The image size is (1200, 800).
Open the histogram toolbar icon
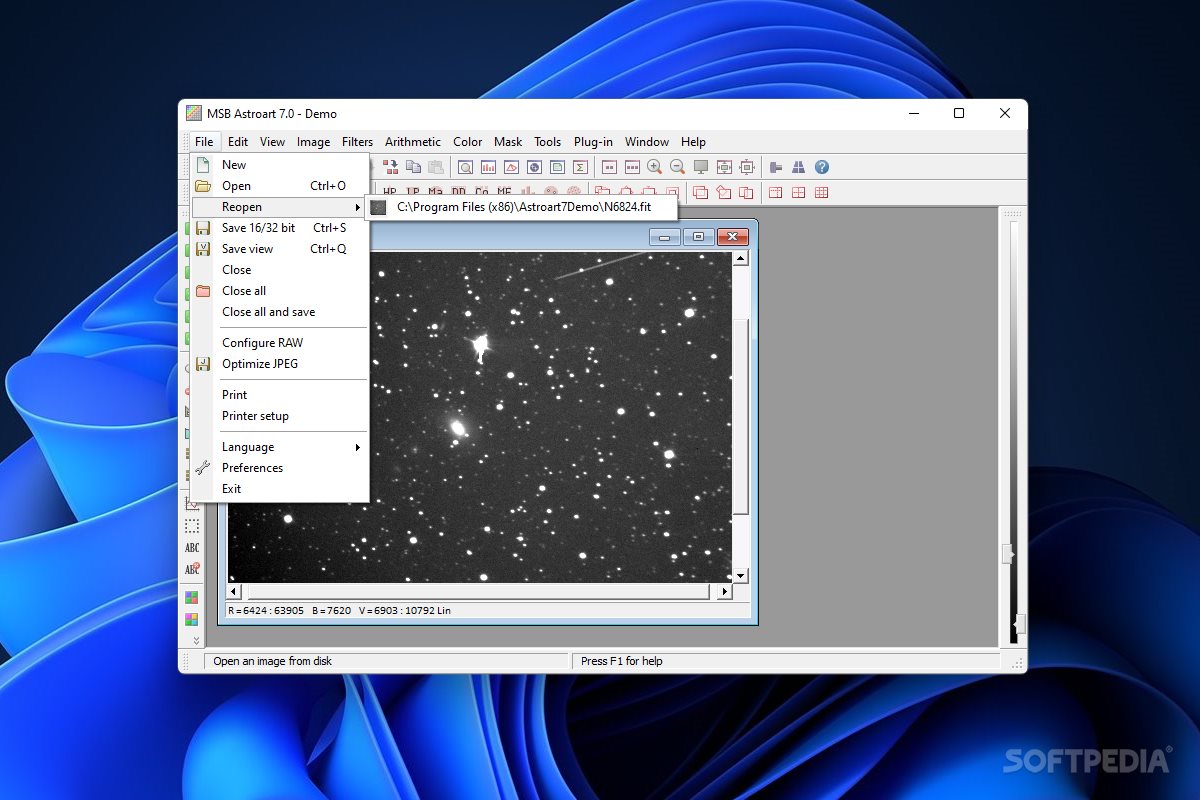[488, 167]
